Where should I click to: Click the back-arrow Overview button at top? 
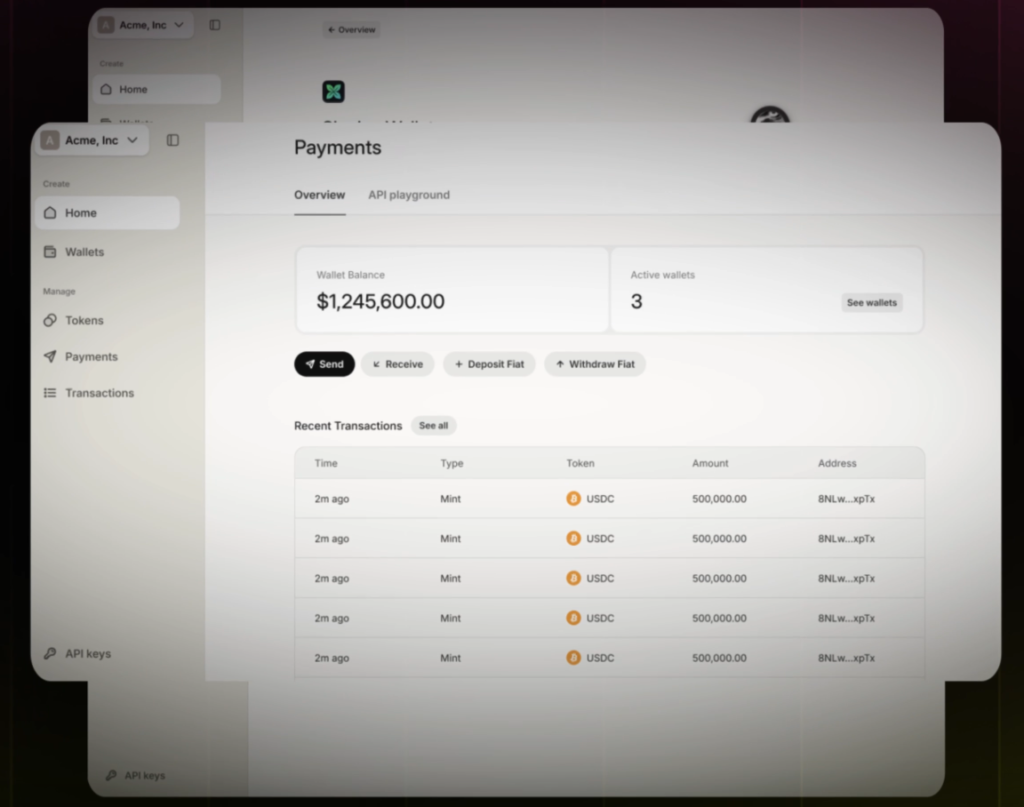351,29
